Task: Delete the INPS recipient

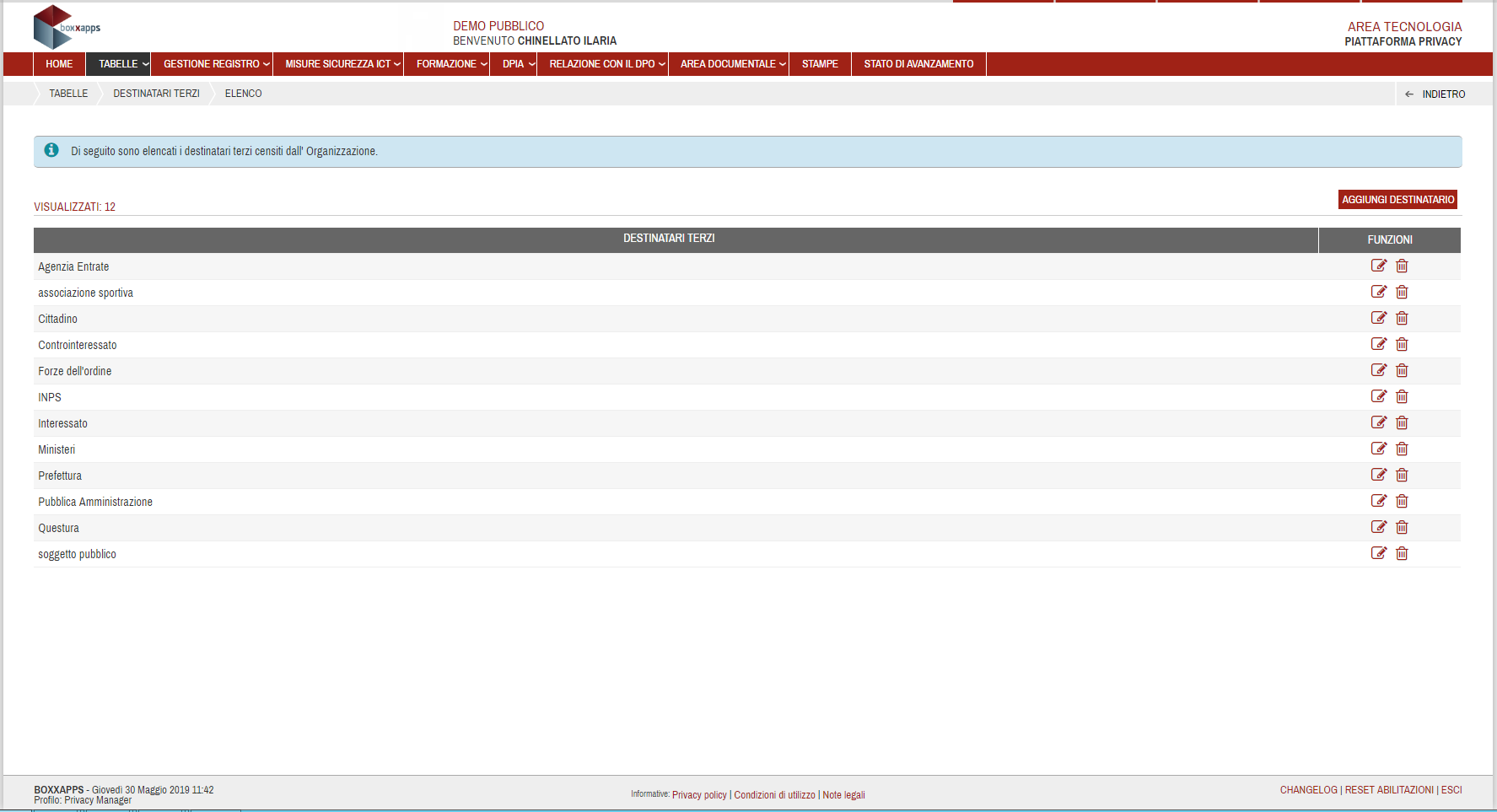Action: pos(1402,396)
